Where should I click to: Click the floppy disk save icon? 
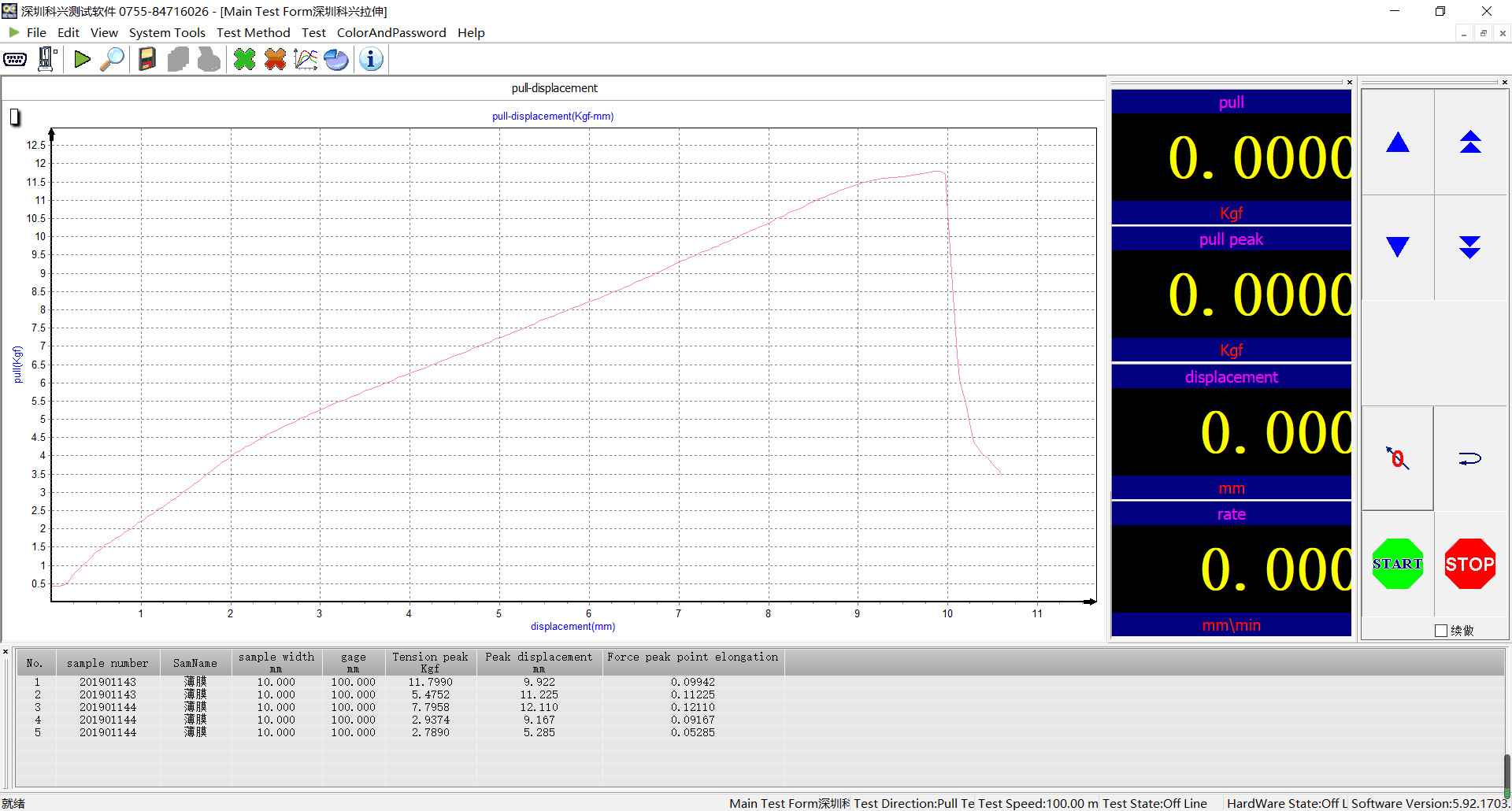tap(147, 60)
